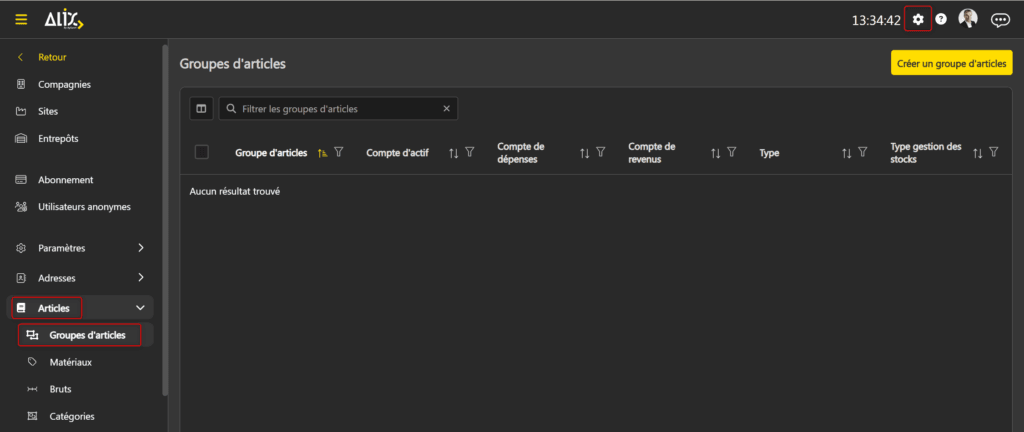Filter the Groupe d'articles column
The image size is (1024, 432).
point(339,152)
